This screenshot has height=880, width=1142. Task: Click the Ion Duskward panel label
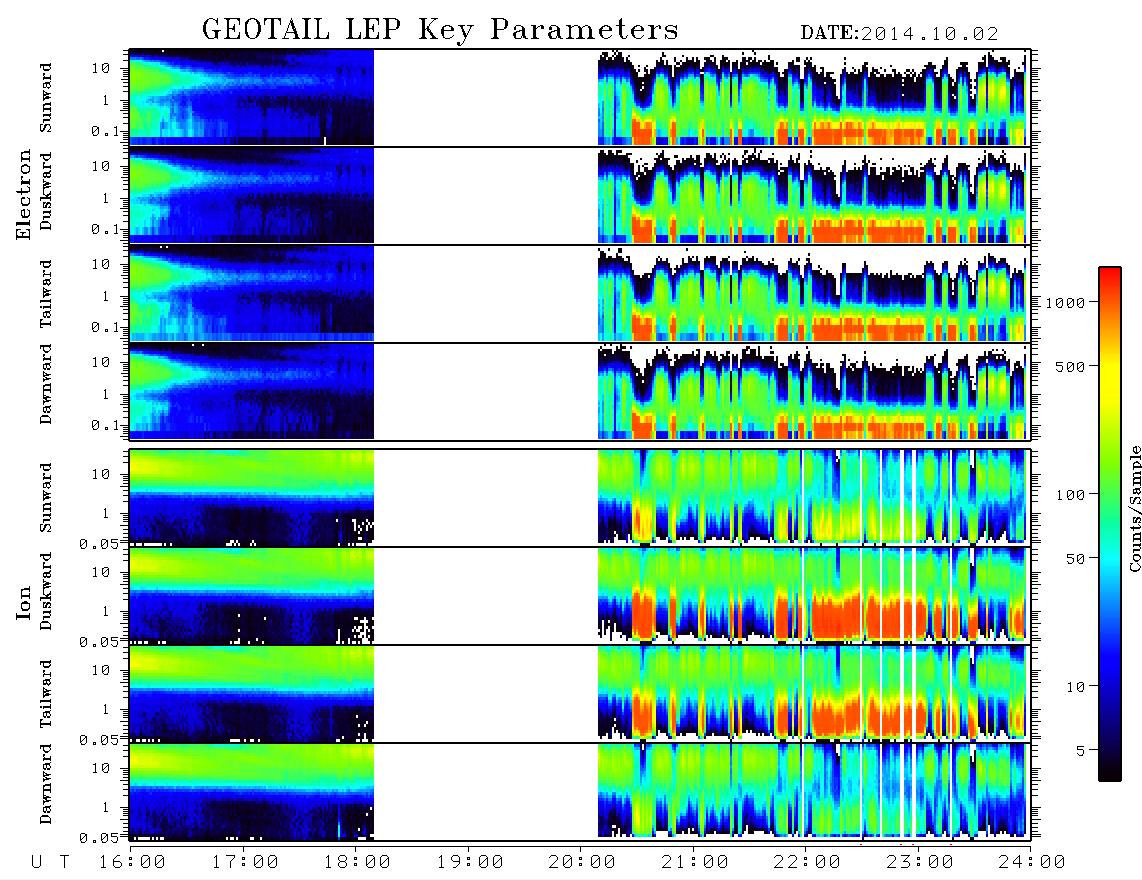(46, 591)
